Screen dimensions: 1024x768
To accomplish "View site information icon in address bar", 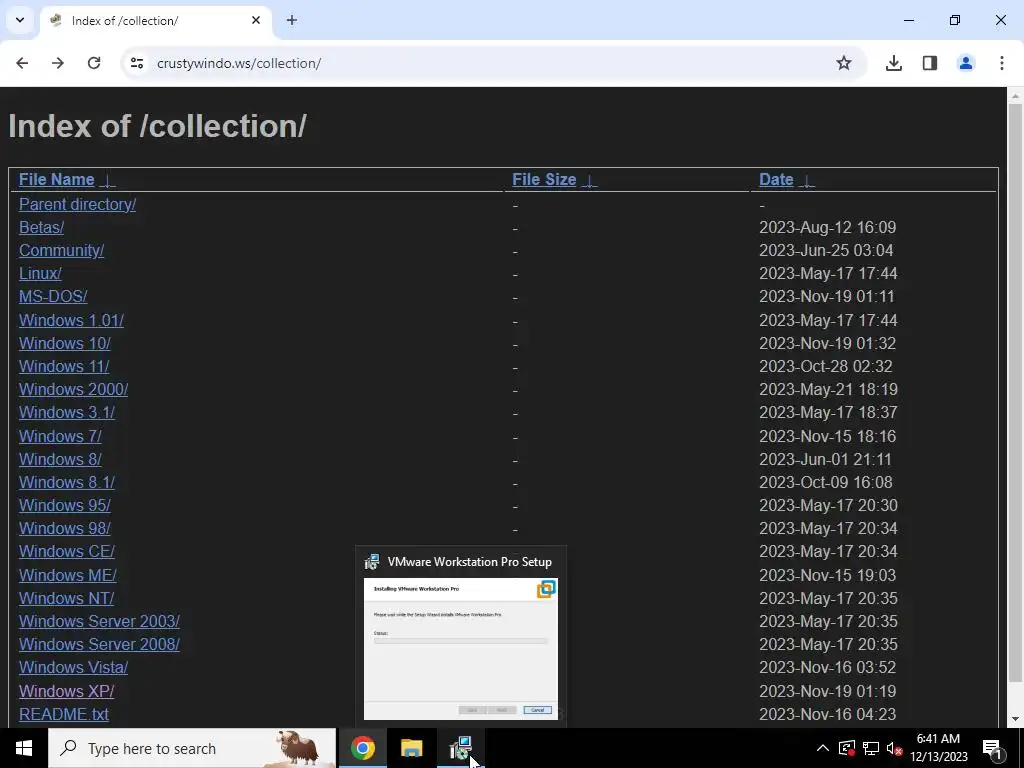I will click(136, 63).
